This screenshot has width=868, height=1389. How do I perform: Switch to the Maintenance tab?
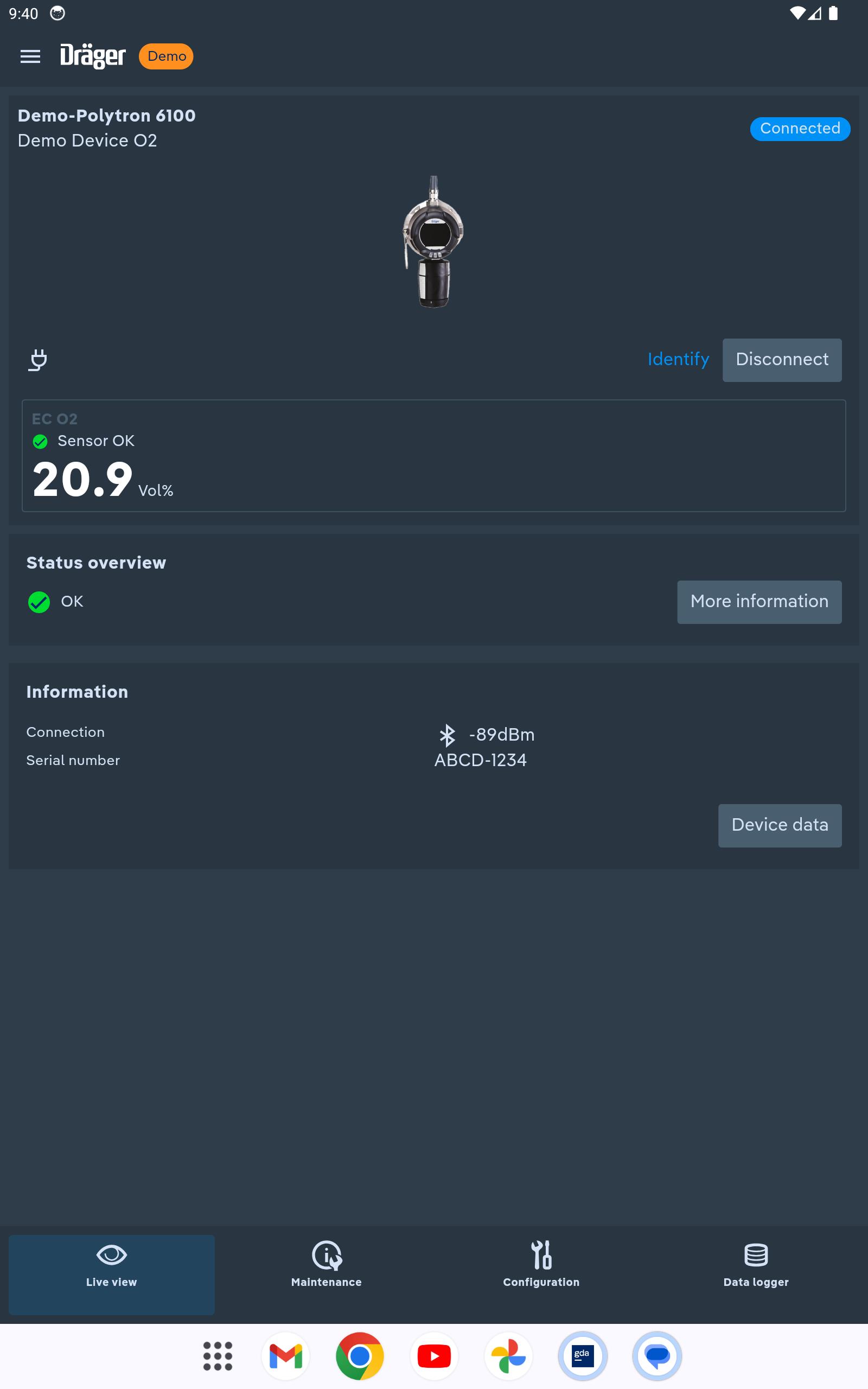point(326,1275)
